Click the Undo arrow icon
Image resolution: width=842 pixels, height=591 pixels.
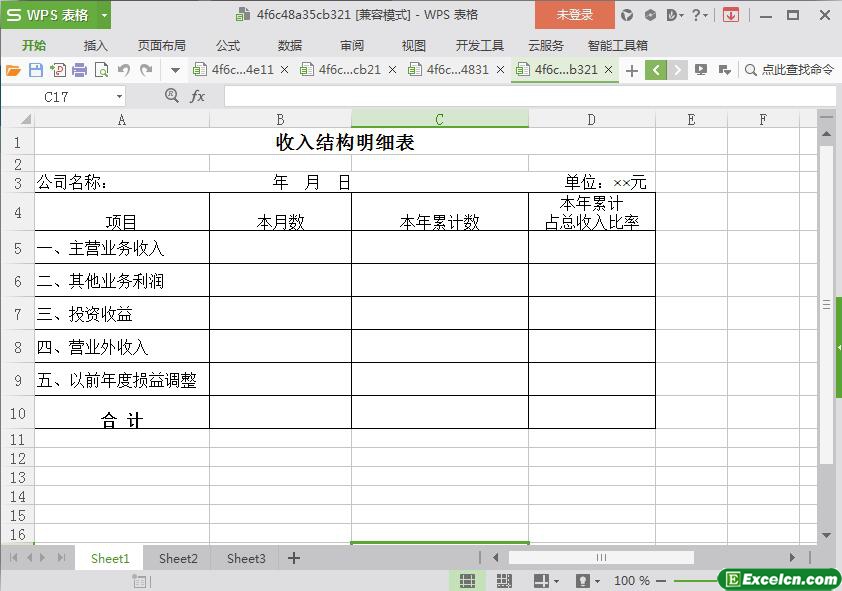click(x=124, y=70)
